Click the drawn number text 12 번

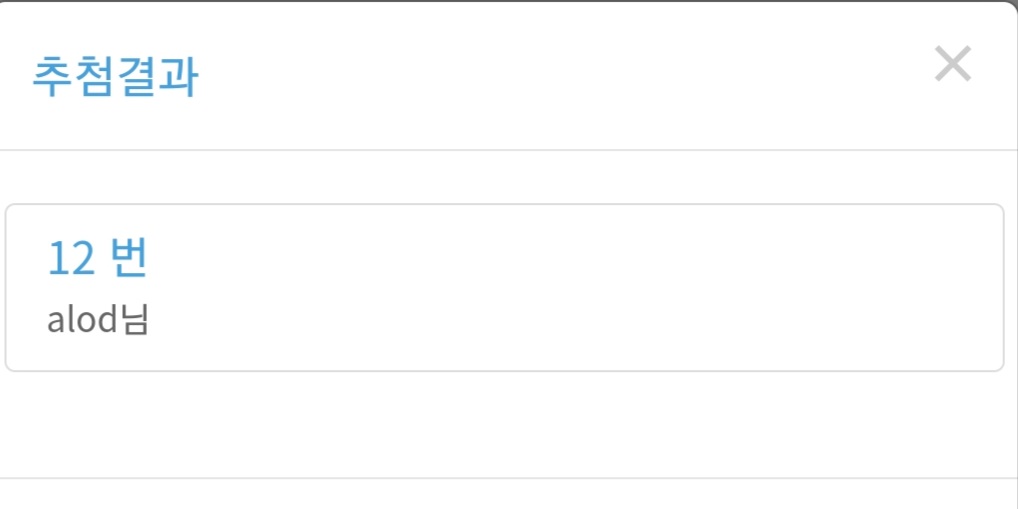pos(97,258)
